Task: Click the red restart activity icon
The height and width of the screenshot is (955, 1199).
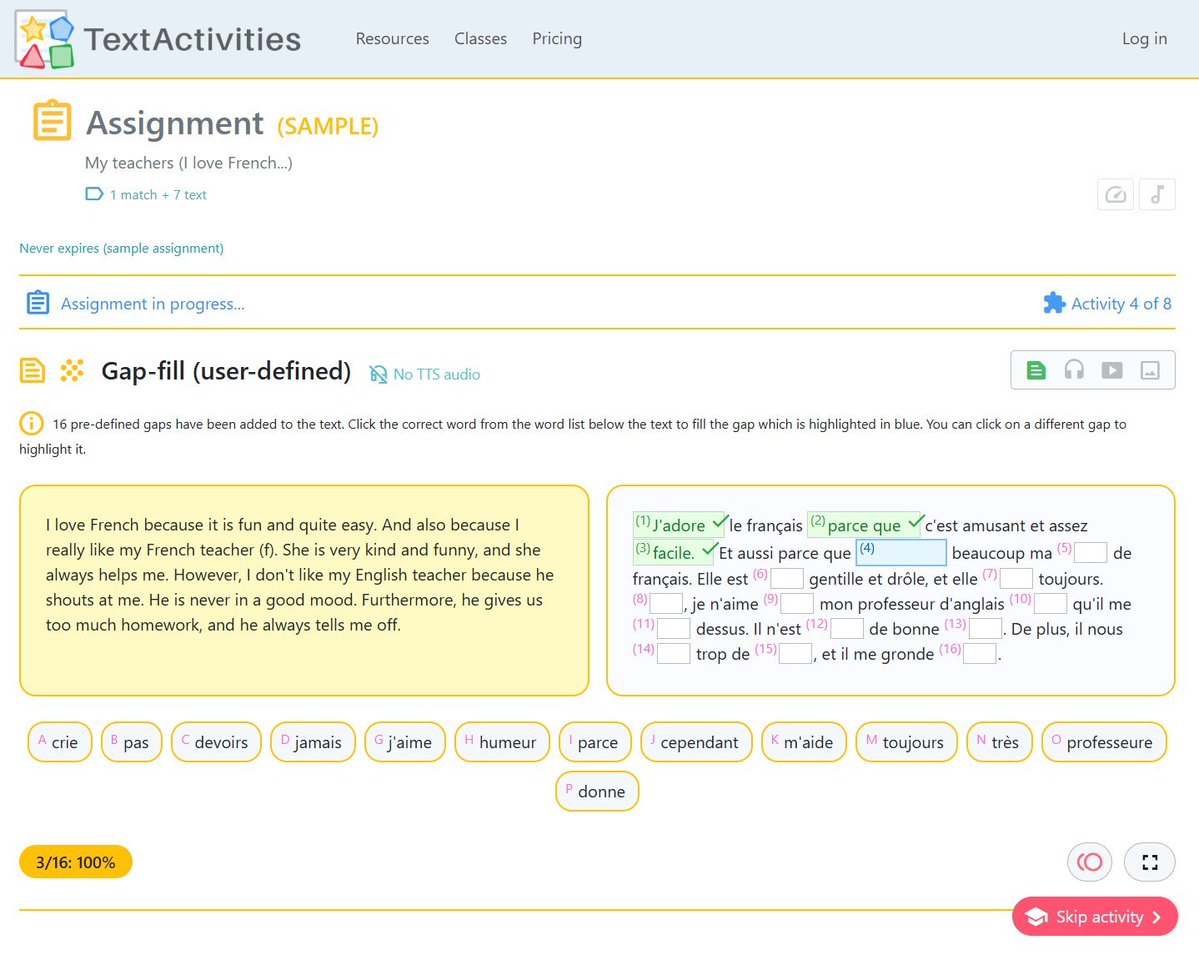Action: pos(1089,861)
